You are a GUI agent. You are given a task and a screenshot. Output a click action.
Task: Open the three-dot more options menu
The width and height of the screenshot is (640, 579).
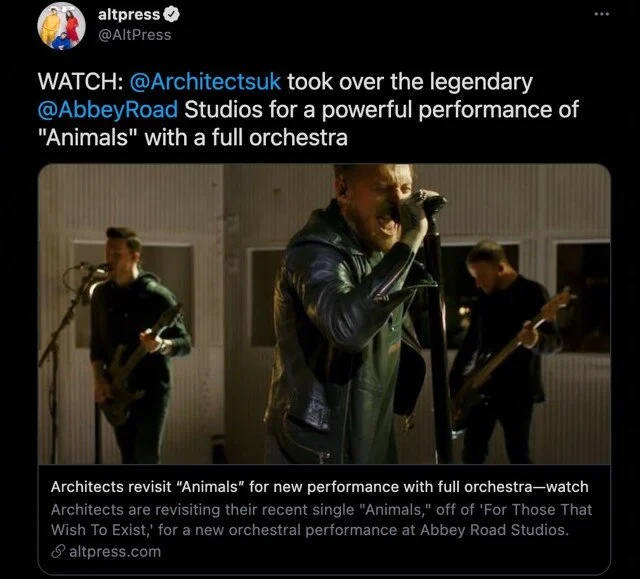click(x=602, y=14)
